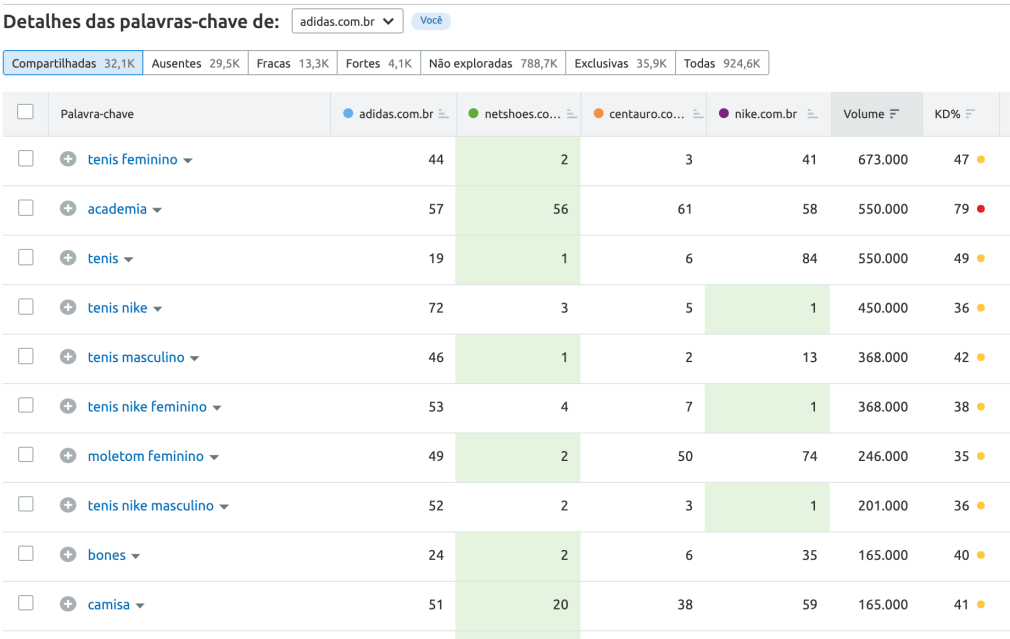The image size is (1010, 639).
Task: Add 'tenis' keyword using plus icon
Action: click(x=68, y=258)
